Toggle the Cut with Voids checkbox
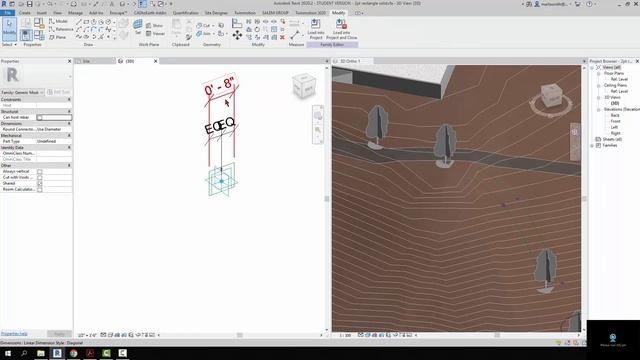The height and width of the screenshot is (360, 640). pyautogui.click(x=40, y=178)
